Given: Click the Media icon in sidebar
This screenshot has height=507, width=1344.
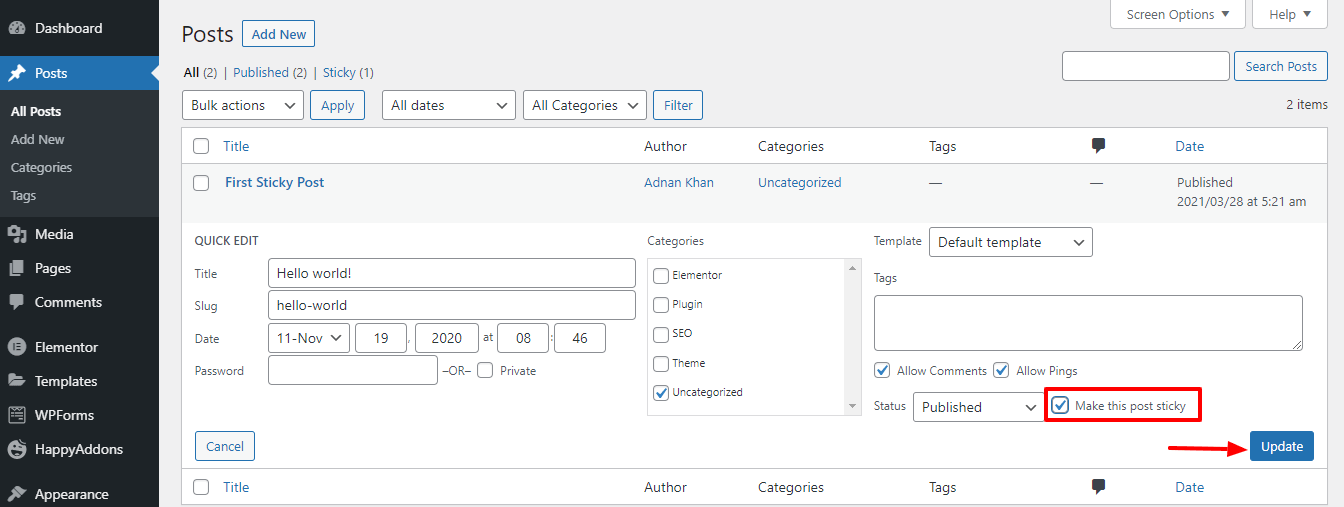Looking at the screenshot, I should [17, 234].
